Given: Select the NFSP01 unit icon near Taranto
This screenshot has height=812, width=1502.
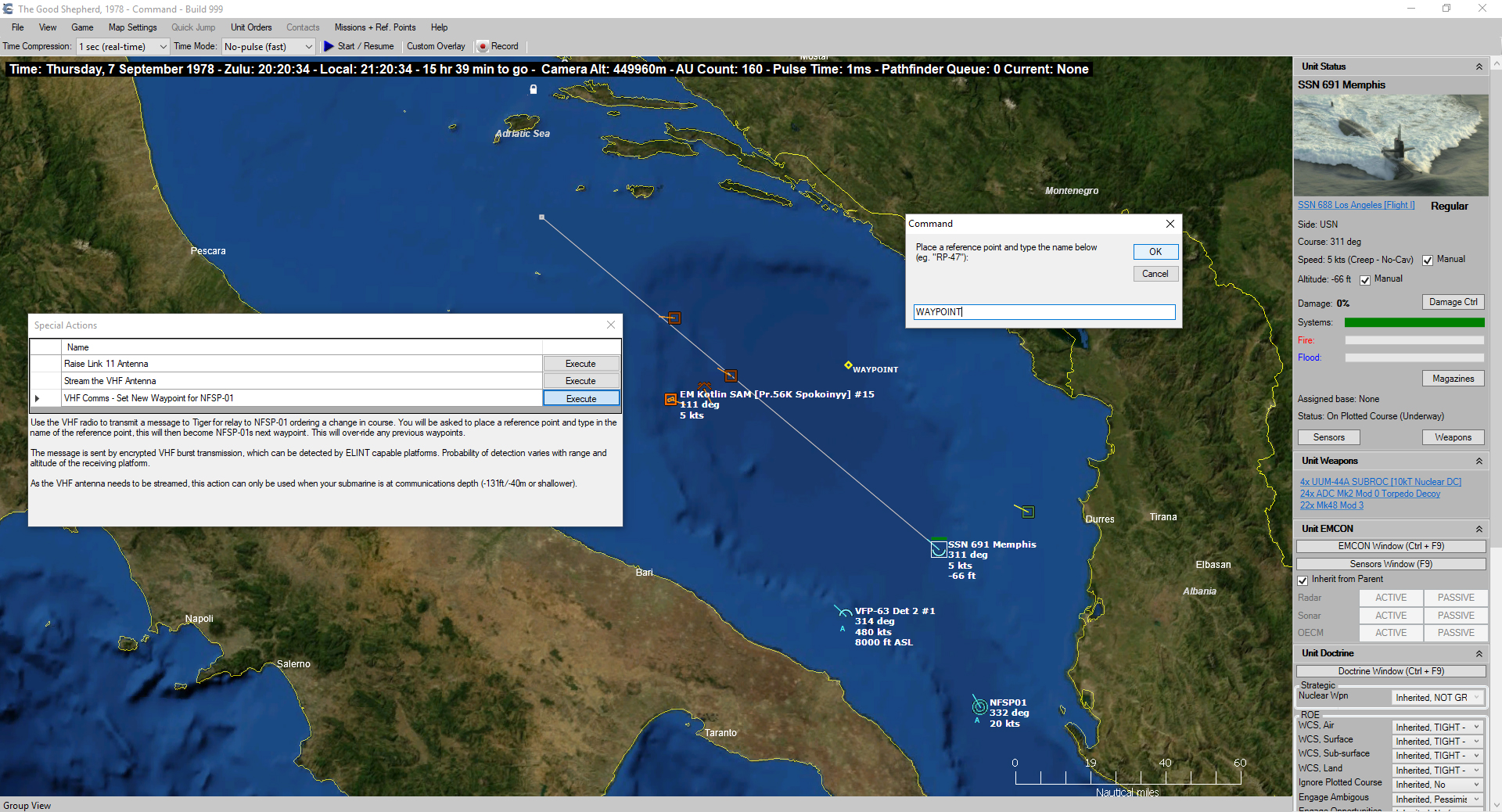Looking at the screenshot, I should click(x=979, y=705).
